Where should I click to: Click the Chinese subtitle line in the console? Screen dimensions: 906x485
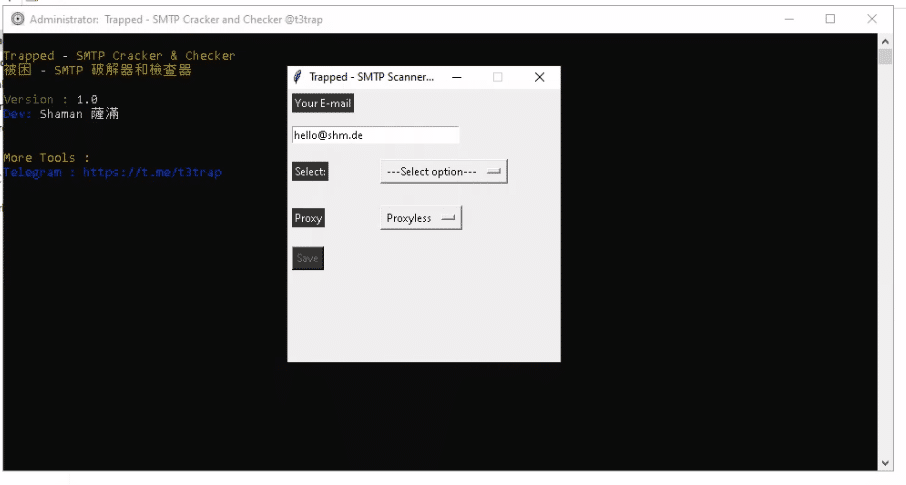pyautogui.click(x=97, y=70)
